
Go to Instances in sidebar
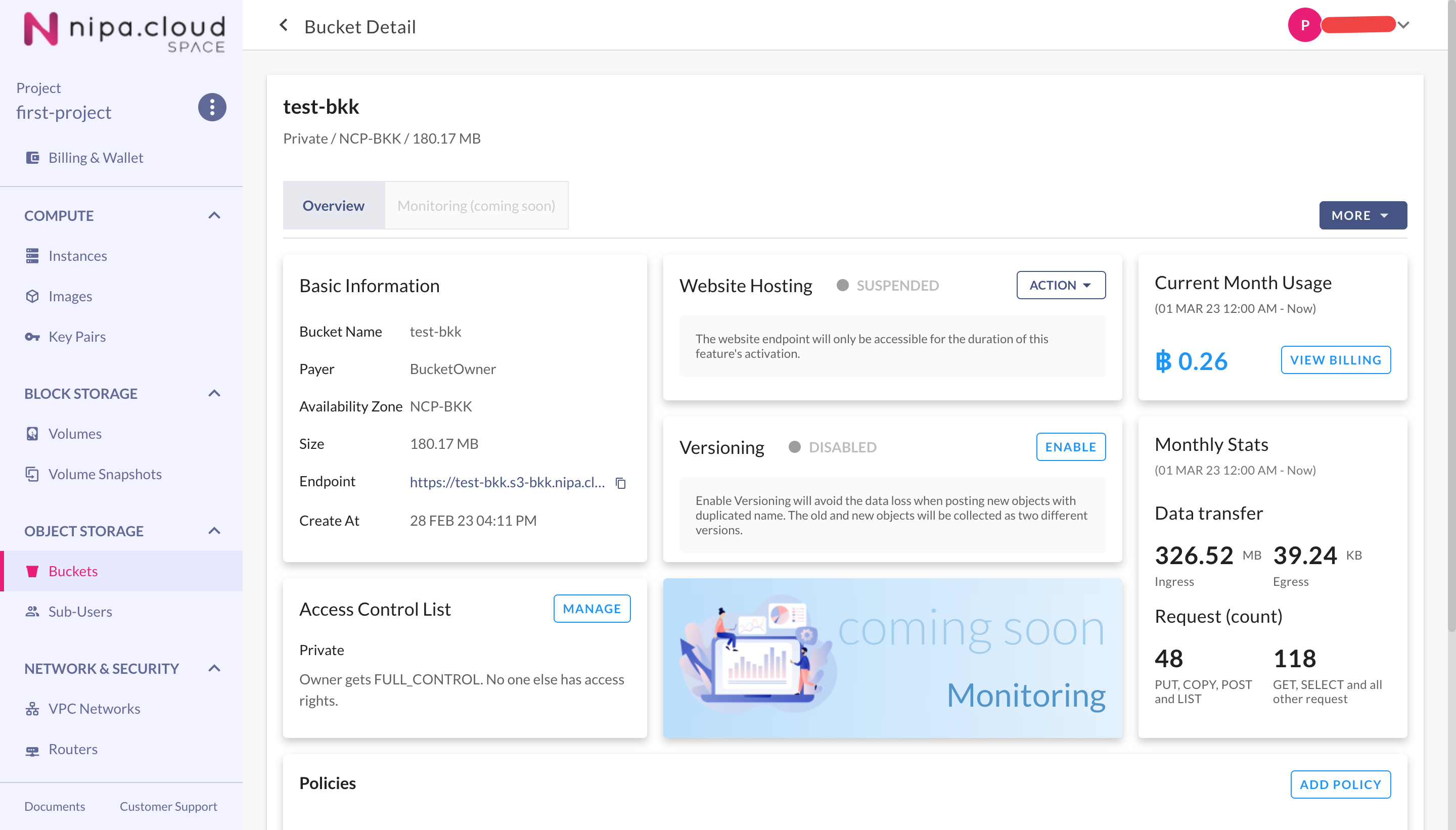click(x=77, y=256)
